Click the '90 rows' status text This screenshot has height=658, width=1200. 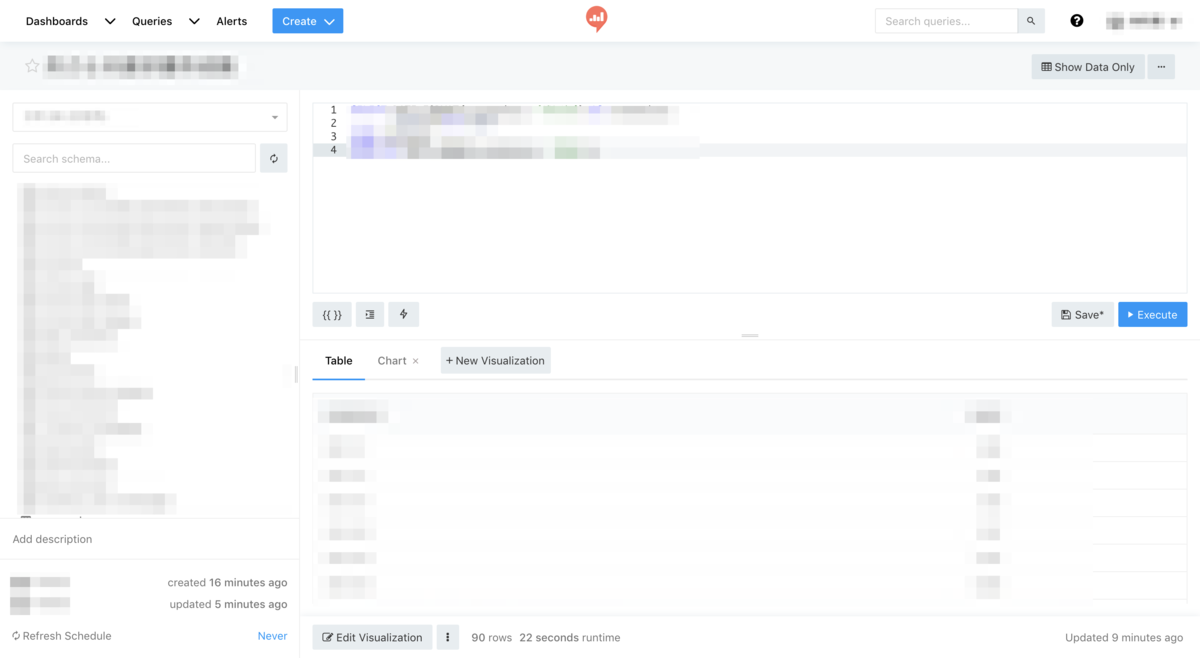492,638
